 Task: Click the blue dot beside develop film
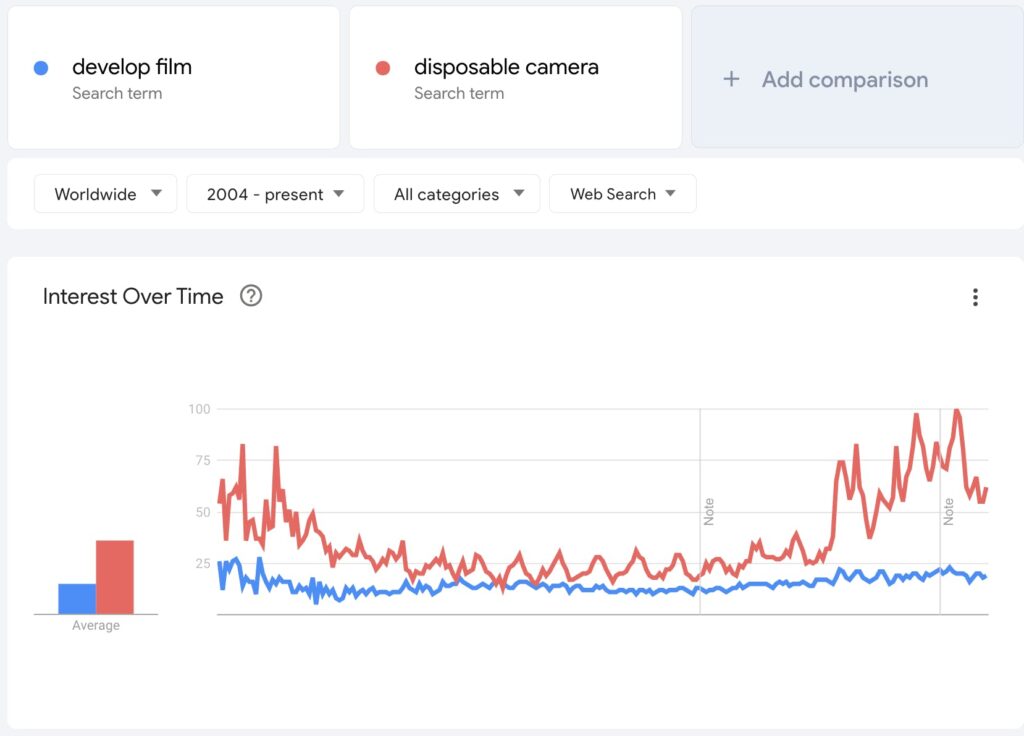41,68
